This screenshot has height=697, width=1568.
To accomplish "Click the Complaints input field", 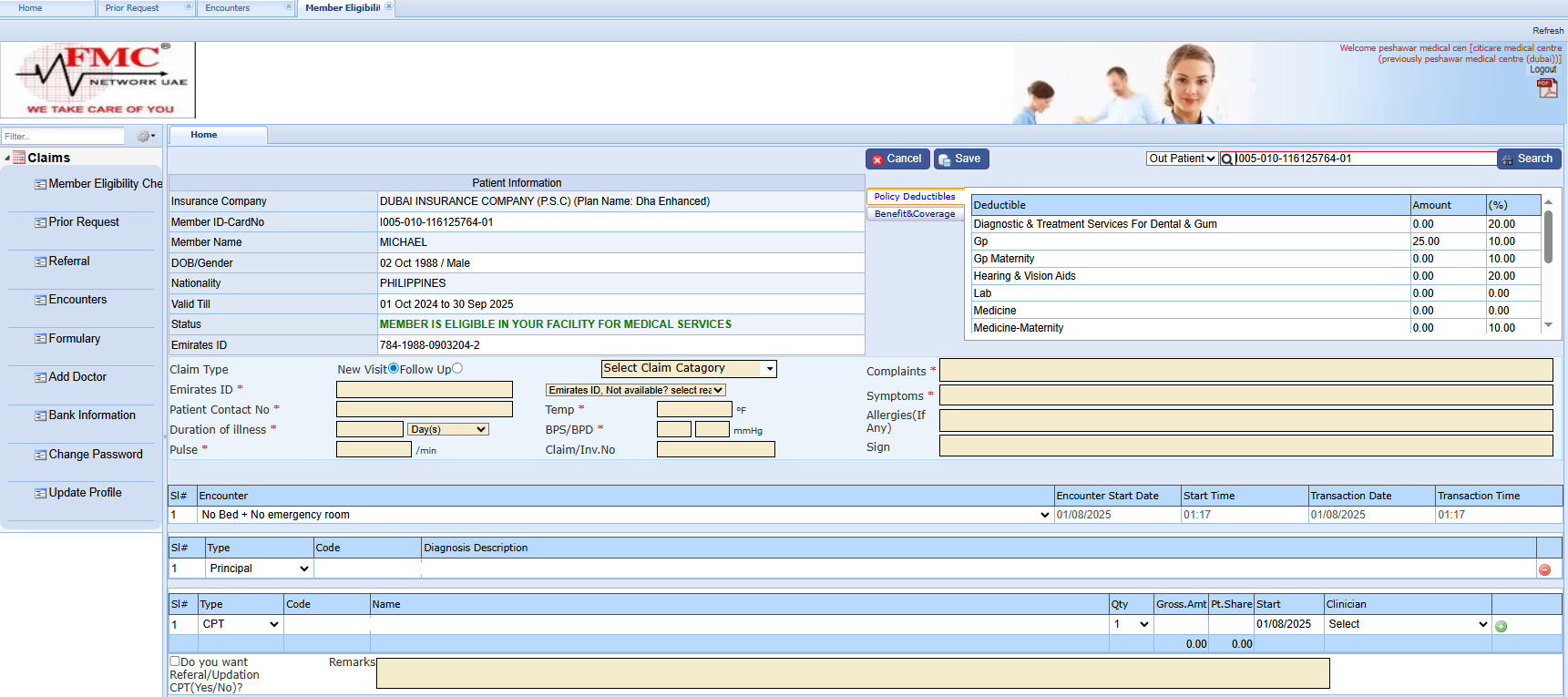I will 1245,370.
